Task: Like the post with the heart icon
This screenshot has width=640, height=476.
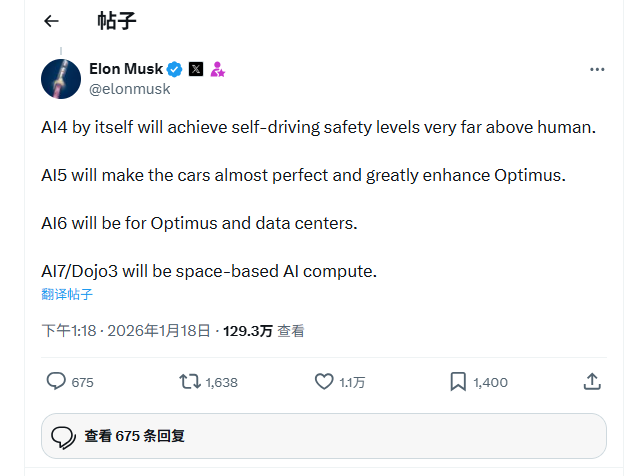Action: (x=324, y=381)
